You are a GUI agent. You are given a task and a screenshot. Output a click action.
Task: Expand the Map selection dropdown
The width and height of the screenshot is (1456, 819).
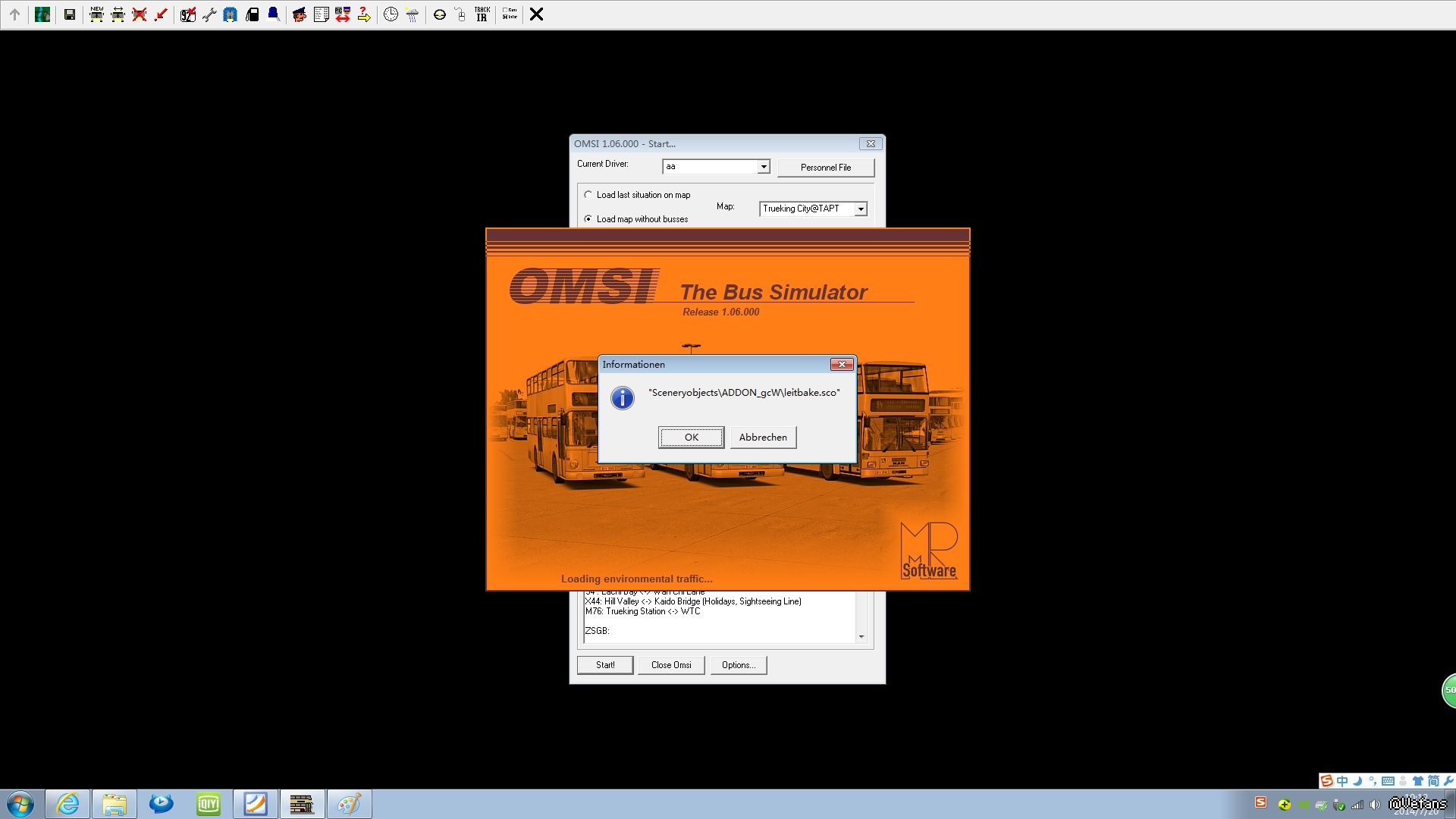[861, 209]
